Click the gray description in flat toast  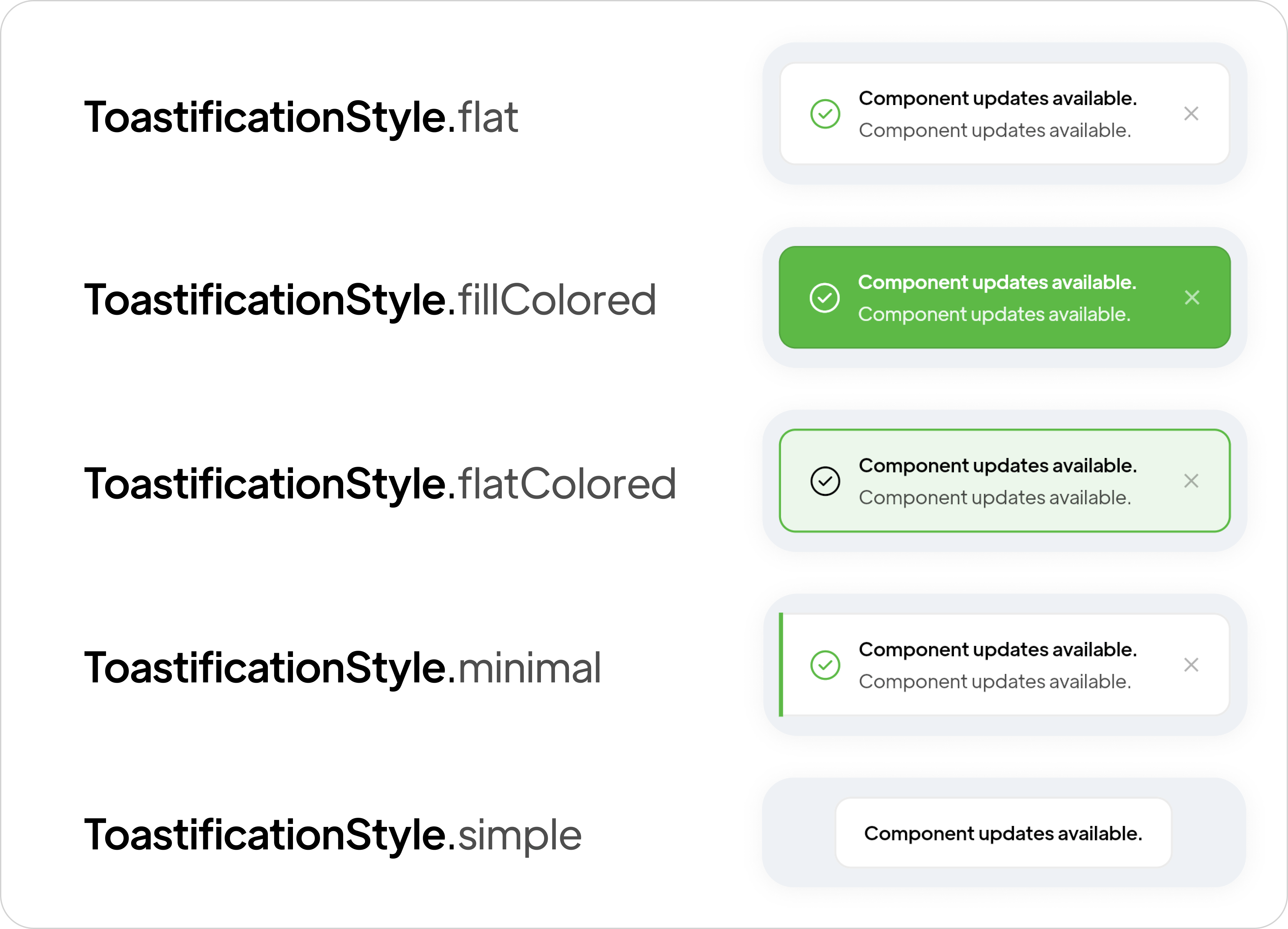click(x=994, y=130)
